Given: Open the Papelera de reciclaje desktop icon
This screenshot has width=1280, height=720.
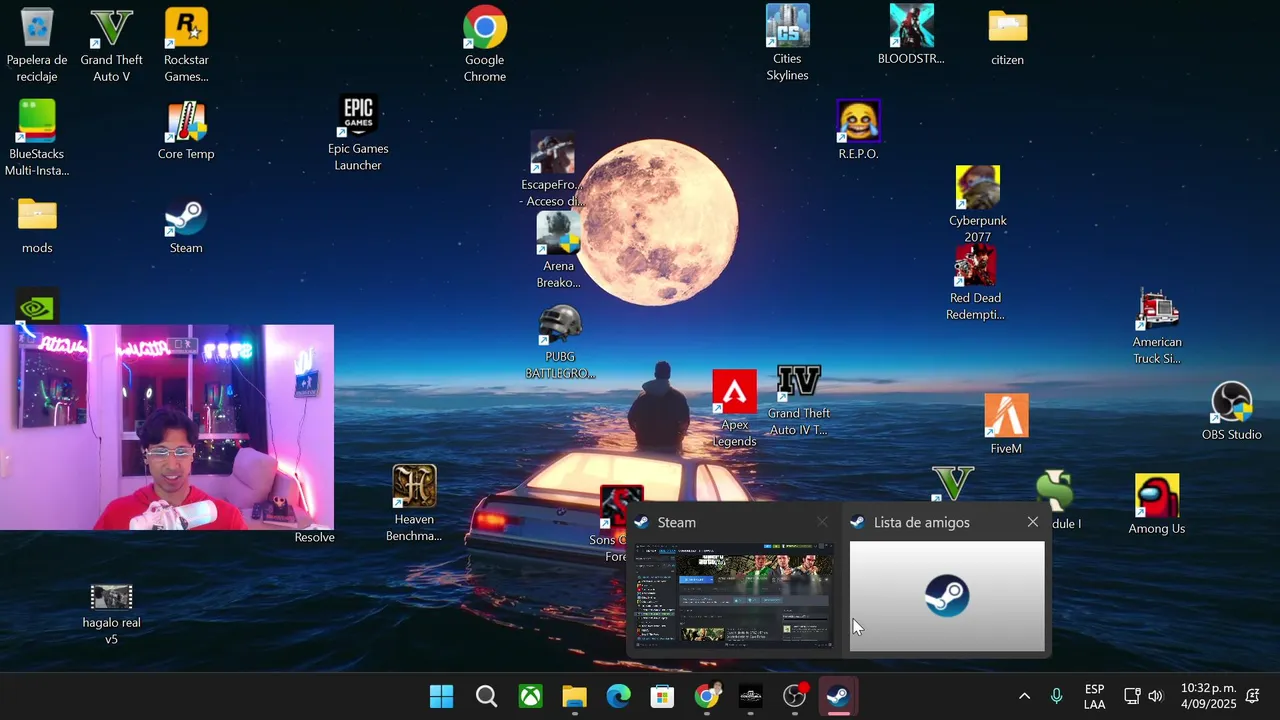Looking at the screenshot, I should coord(37,45).
